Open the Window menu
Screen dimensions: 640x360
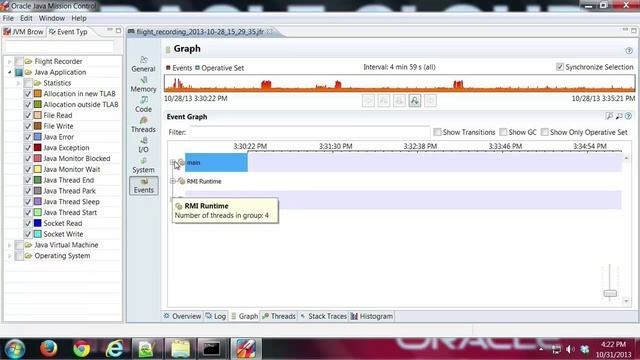pos(52,18)
